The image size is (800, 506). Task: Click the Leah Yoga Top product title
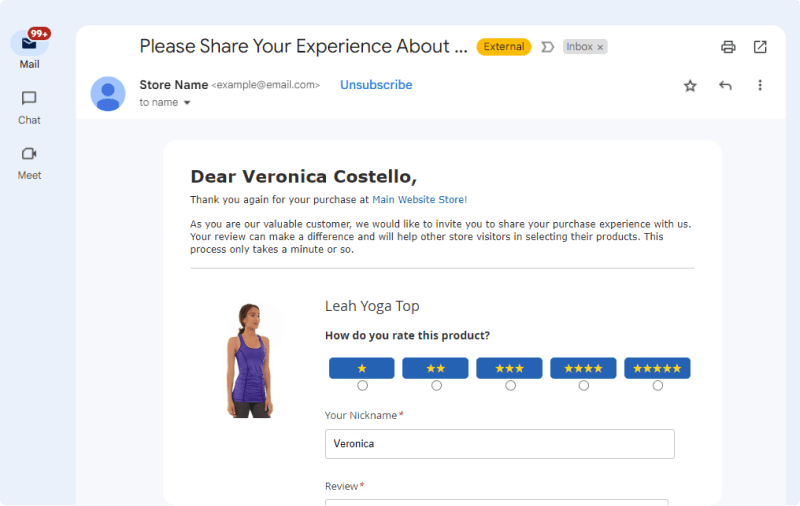pos(372,306)
